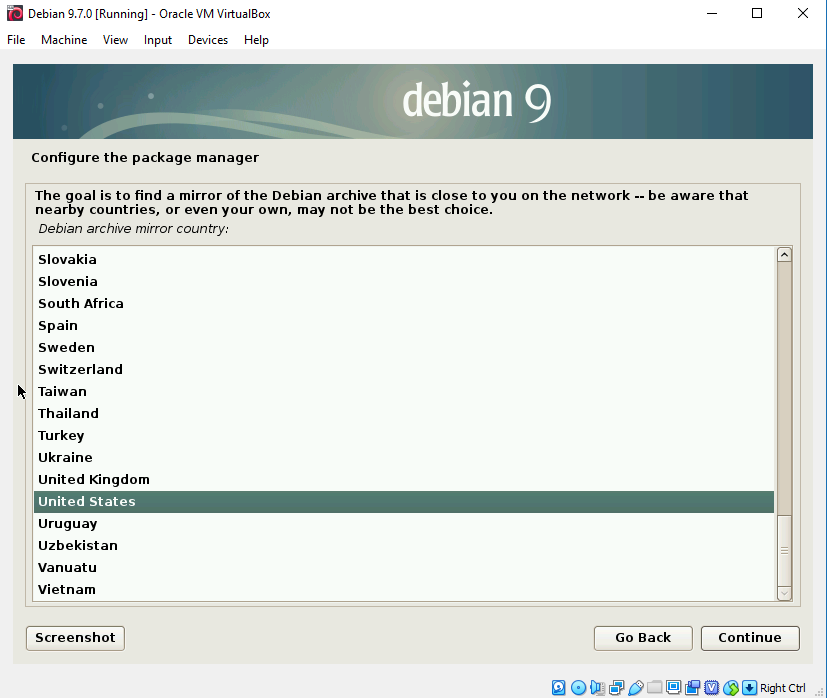This screenshot has width=827, height=698.
Task: Select Turkey as mirror country
Action: [x=404, y=436]
